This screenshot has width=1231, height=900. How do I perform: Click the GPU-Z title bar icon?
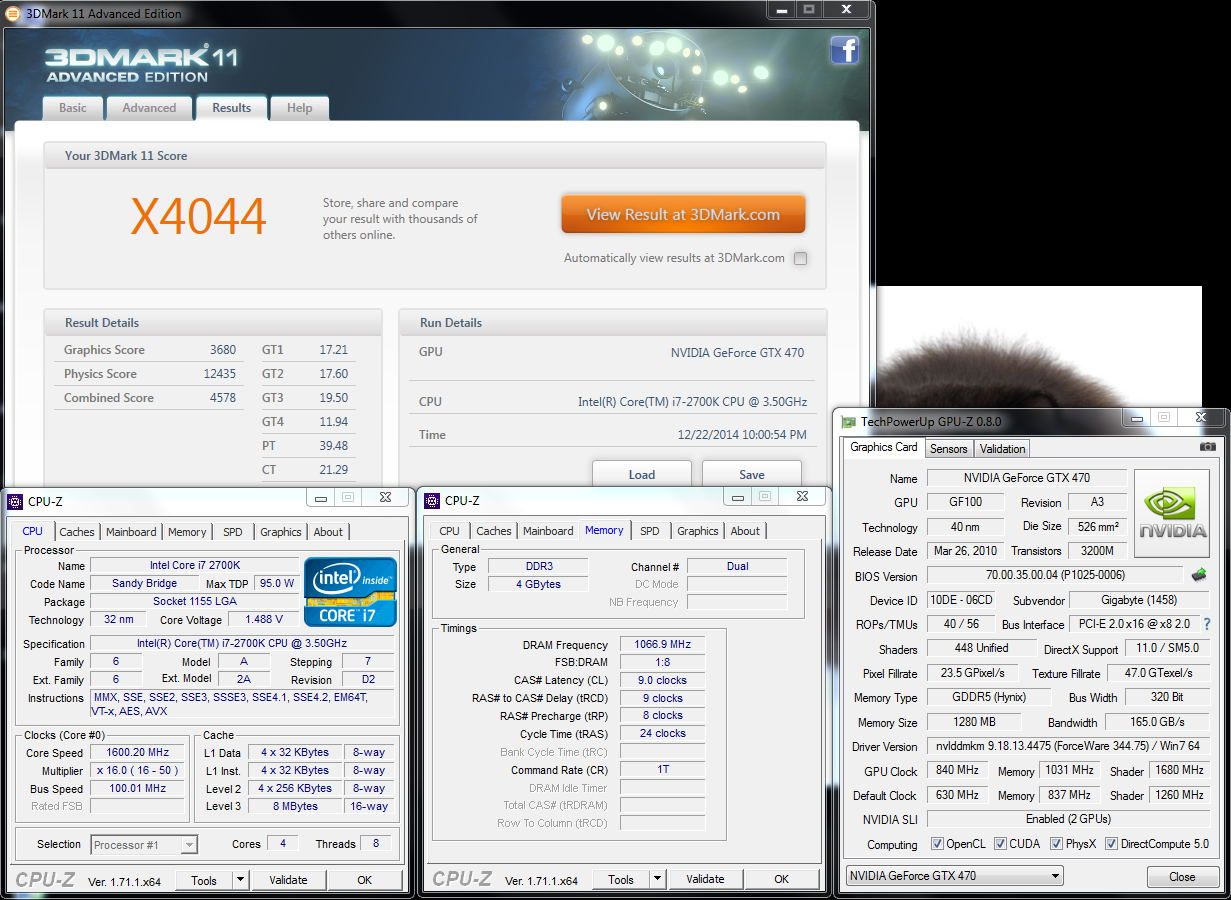coord(849,422)
